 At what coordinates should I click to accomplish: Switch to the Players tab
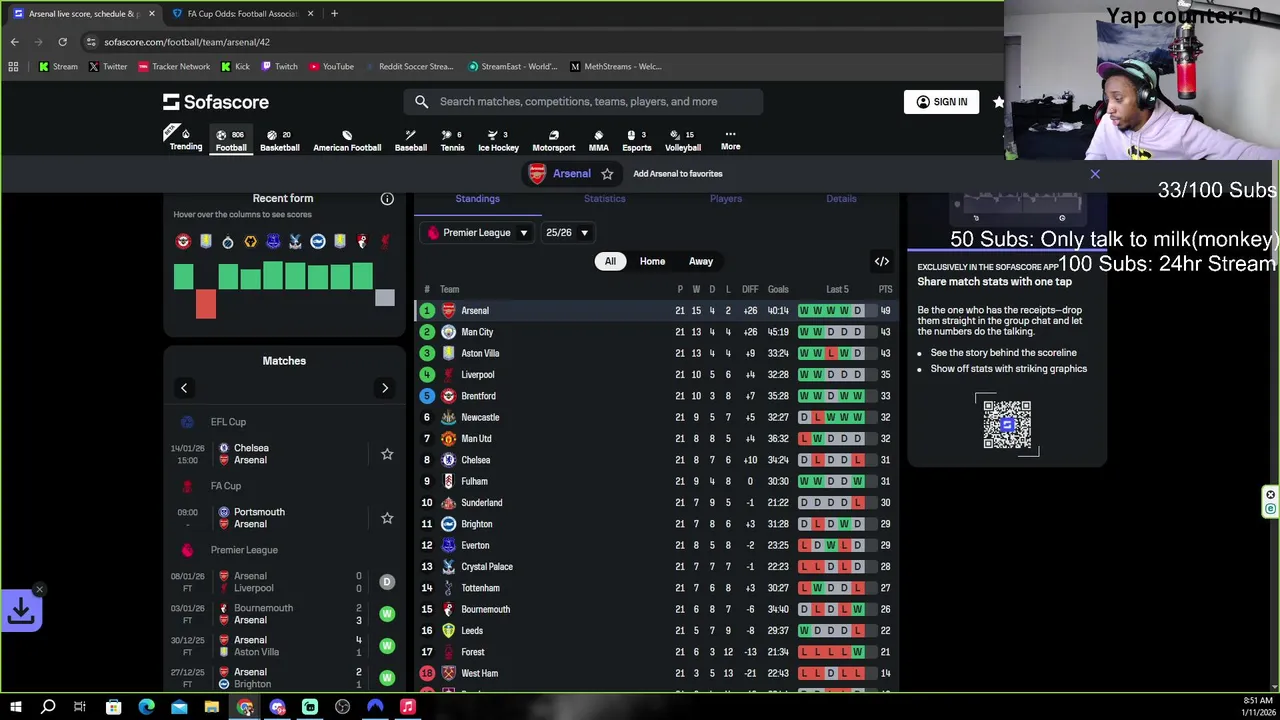[726, 198]
